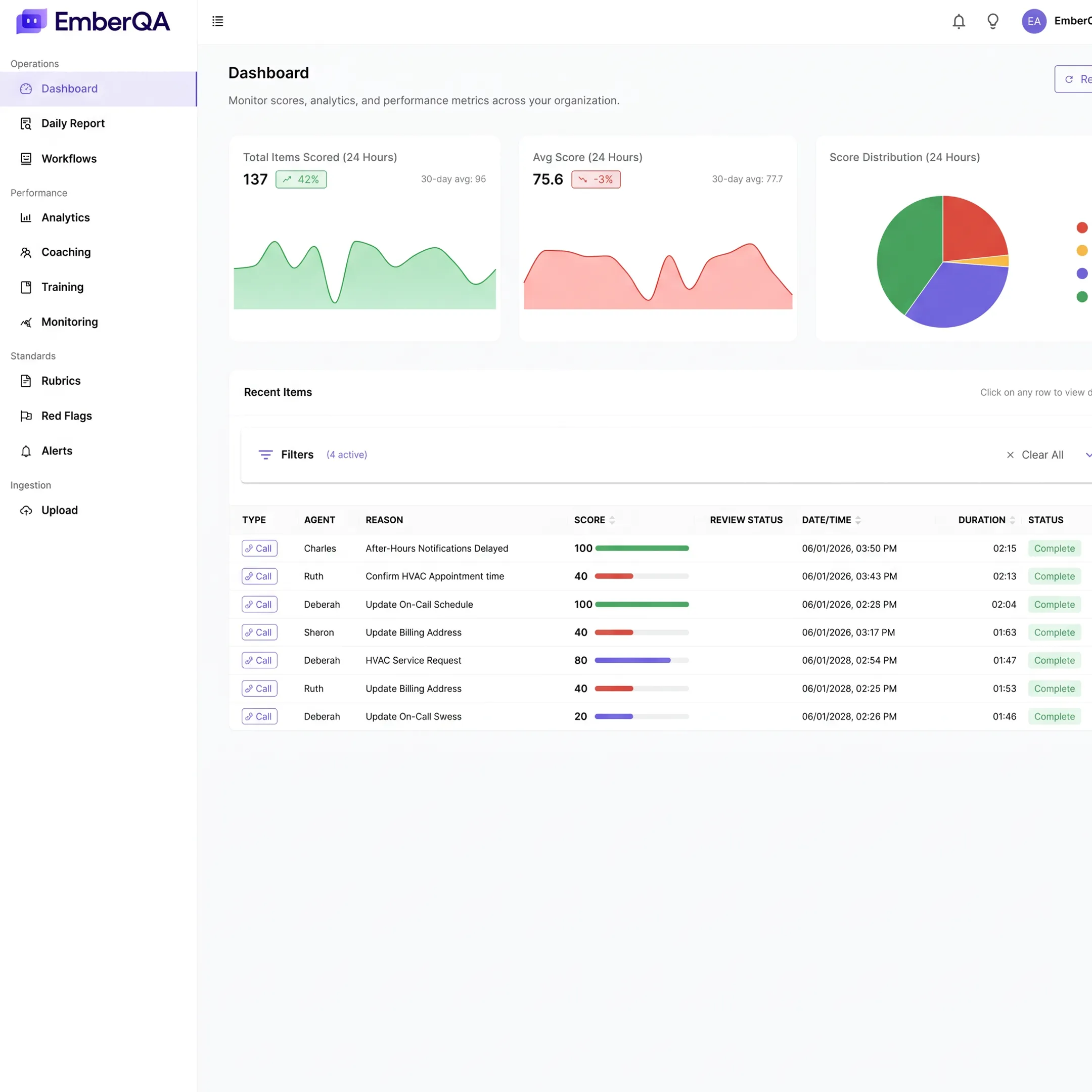
Task: Click the Alerts bell icon in sidebar
Action: pos(26,451)
